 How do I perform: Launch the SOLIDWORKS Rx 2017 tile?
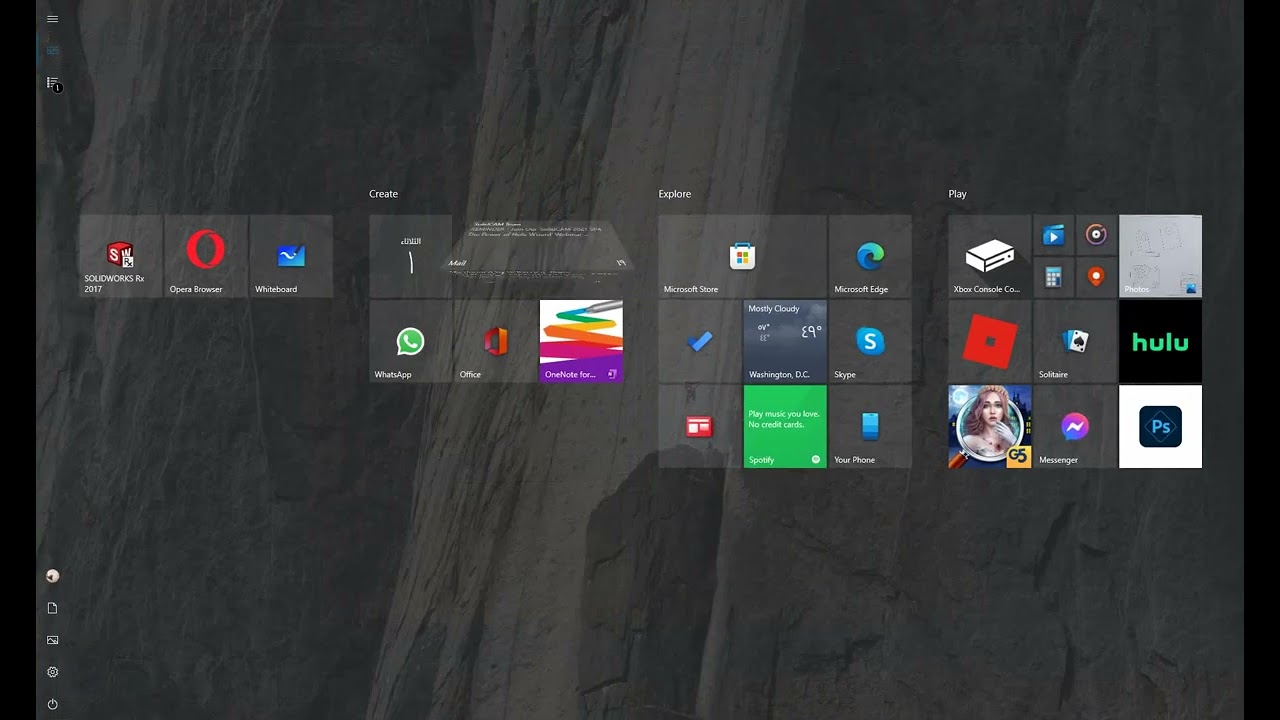[121, 256]
